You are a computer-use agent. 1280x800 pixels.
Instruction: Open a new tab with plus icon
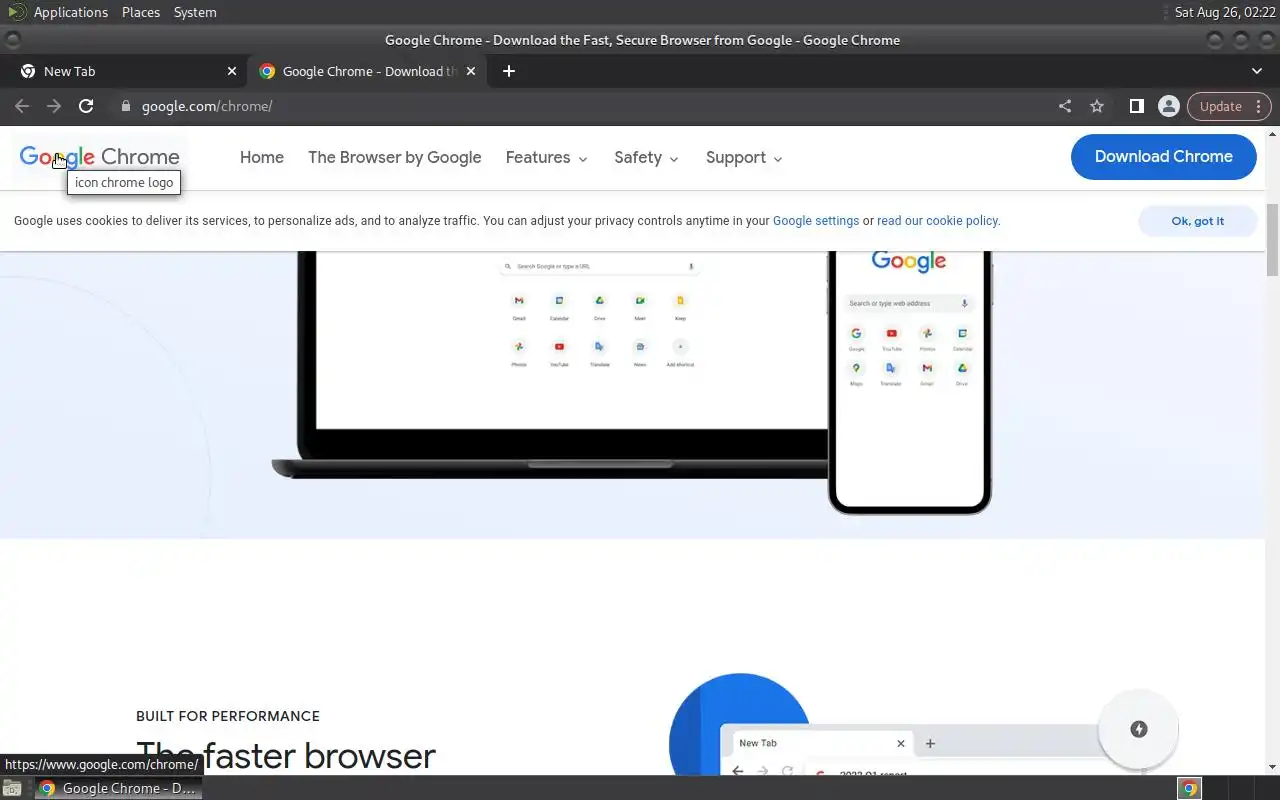tap(509, 71)
